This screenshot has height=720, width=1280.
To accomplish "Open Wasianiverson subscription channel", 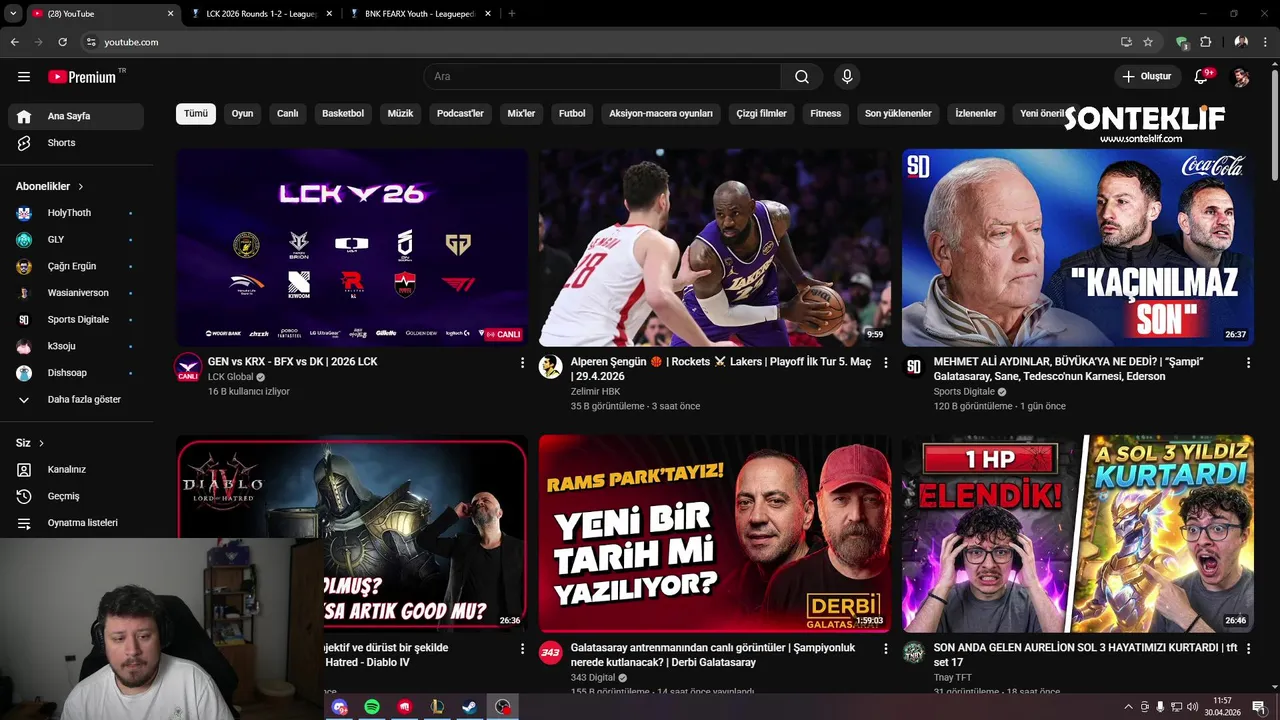I will pos(76,293).
